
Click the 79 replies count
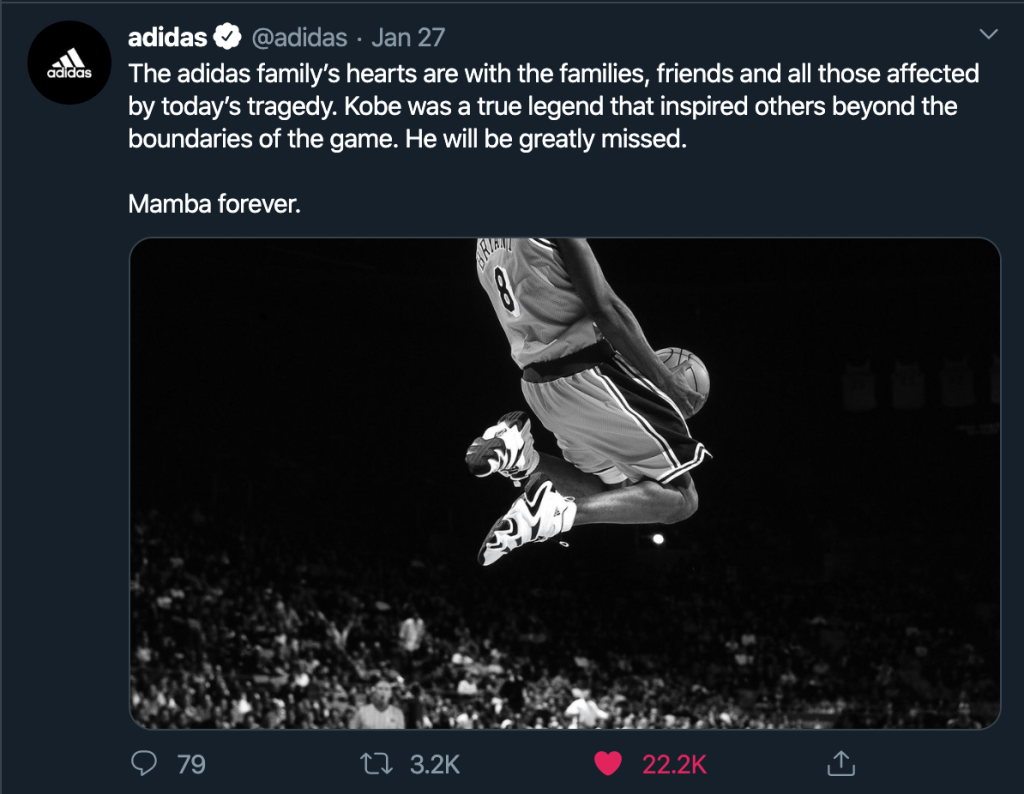click(x=191, y=765)
